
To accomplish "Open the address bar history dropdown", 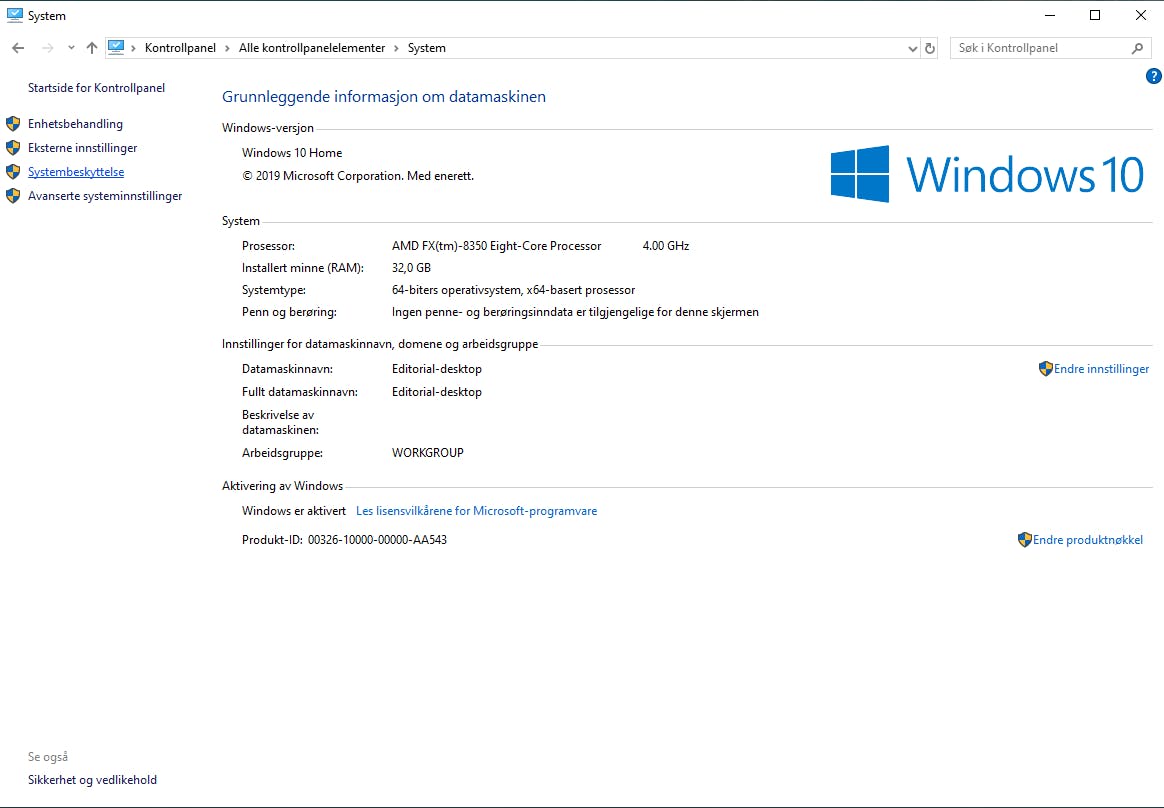I will pyautogui.click(x=912, y=48).
